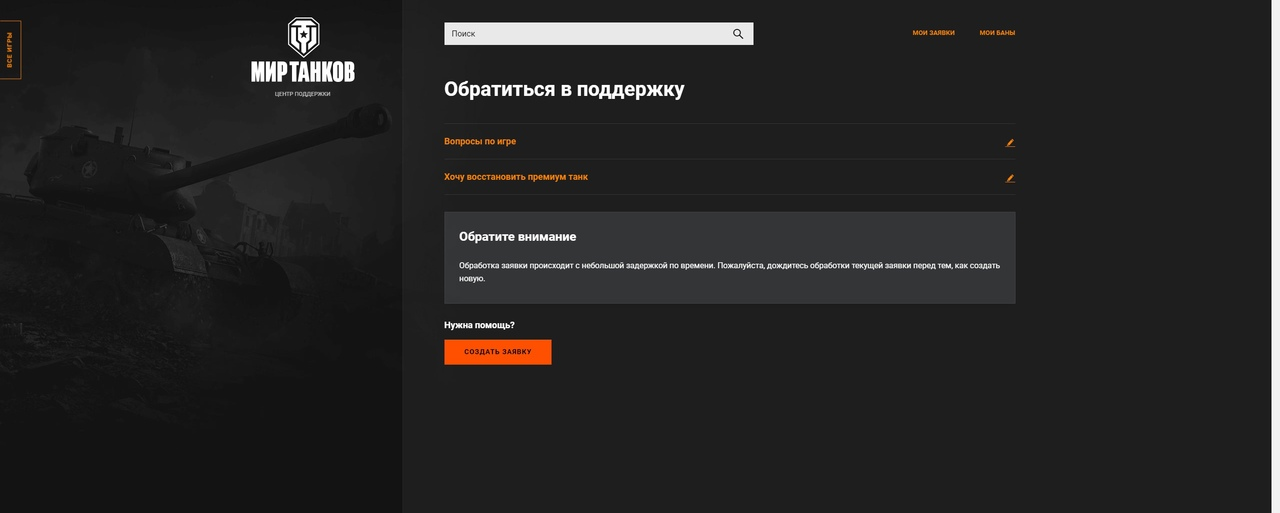This screenshot has width=1280, height=513.
Task: Click the Обратиться в поддержку page heading
Action: 564,89
